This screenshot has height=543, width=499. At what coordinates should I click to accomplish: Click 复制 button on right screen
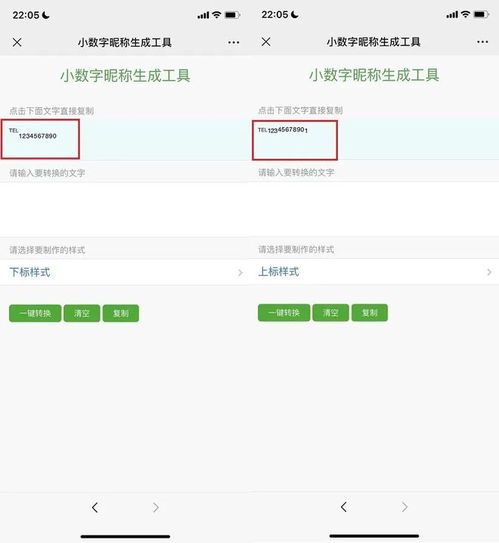pos(370,313)
